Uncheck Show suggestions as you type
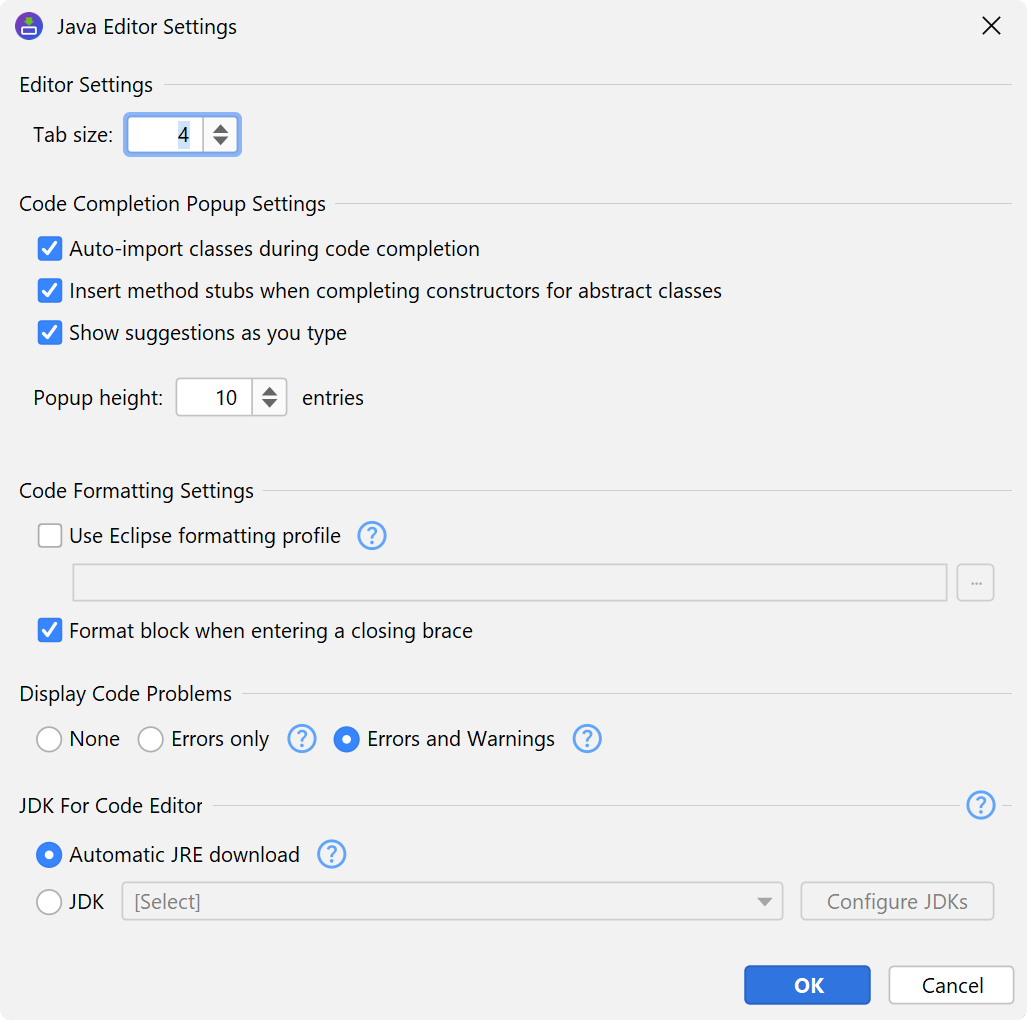Image resolution: width=1027 pixels, height=1020 pixels. click(50, 333)
